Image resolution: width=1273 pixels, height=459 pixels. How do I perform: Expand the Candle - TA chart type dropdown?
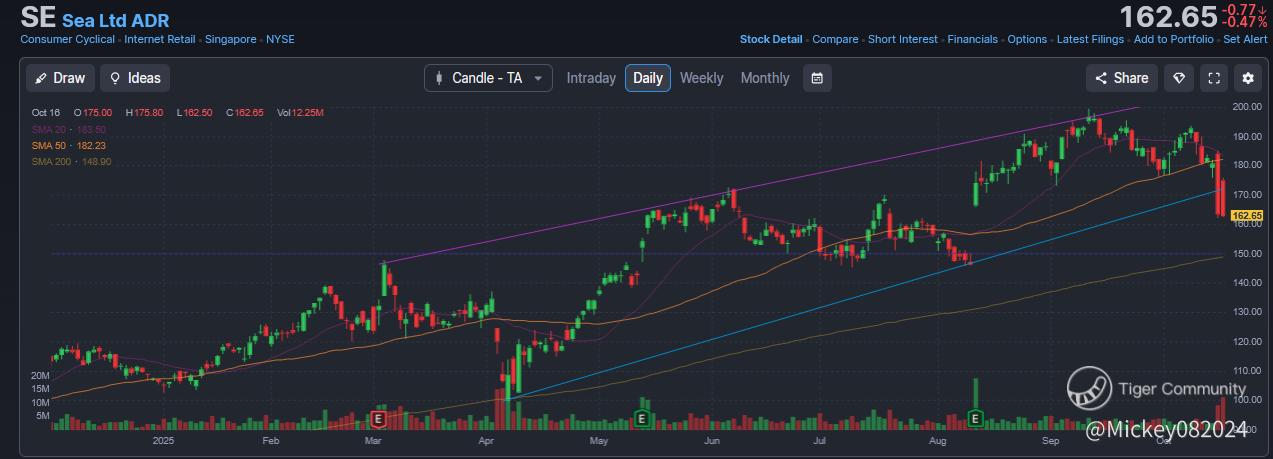click(x=488, y=78)
